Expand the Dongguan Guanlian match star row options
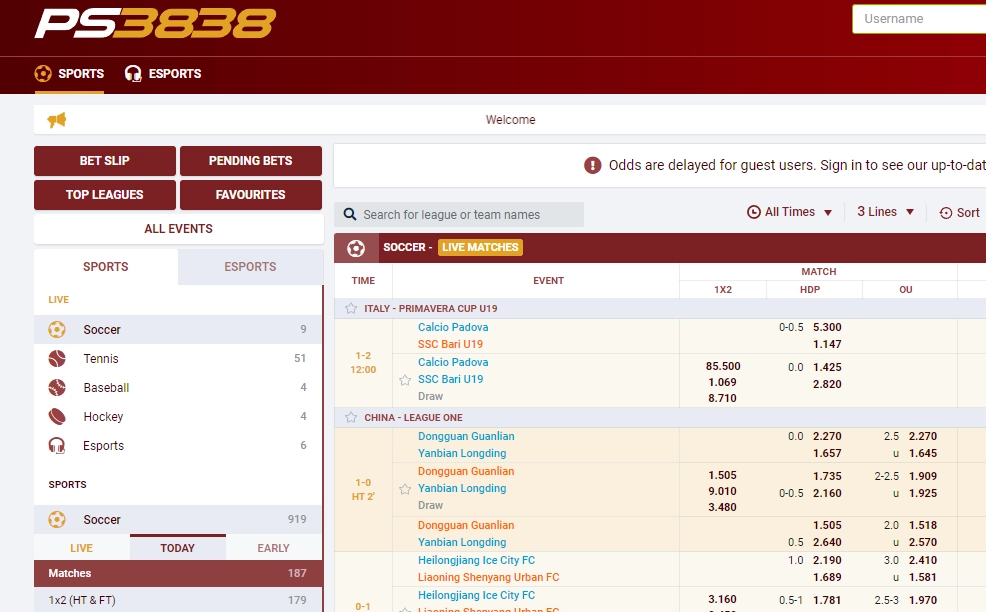 pos(406,489)
